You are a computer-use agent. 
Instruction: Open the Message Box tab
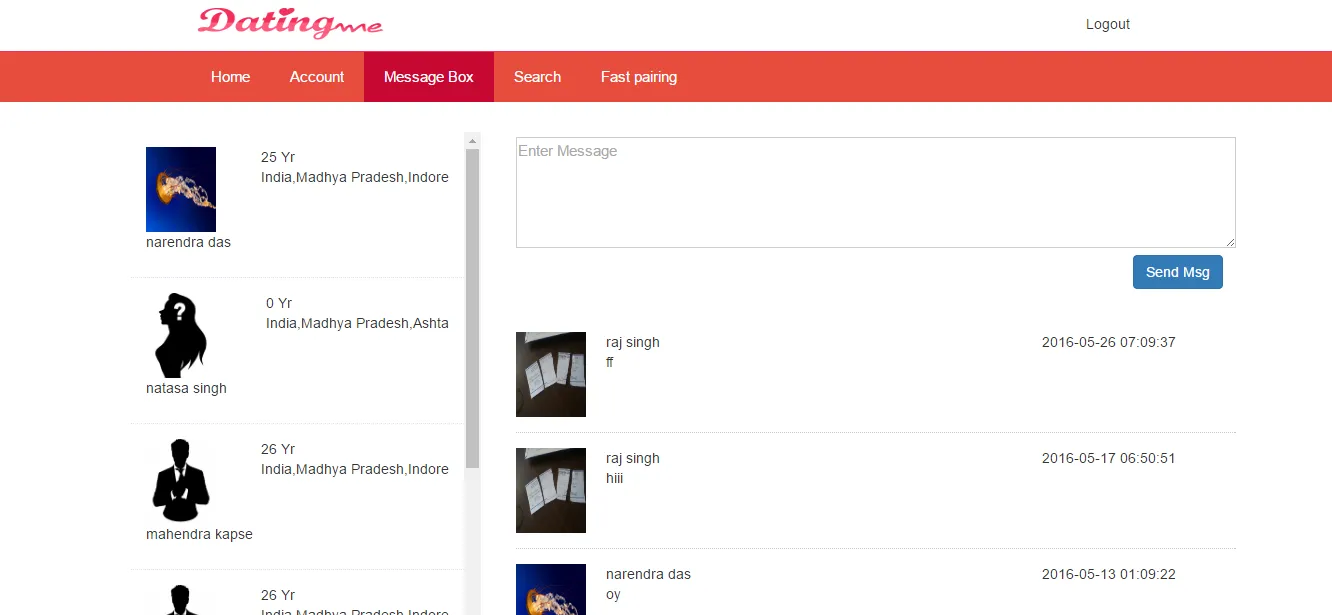pyautogui.click(x=429, y=77)
